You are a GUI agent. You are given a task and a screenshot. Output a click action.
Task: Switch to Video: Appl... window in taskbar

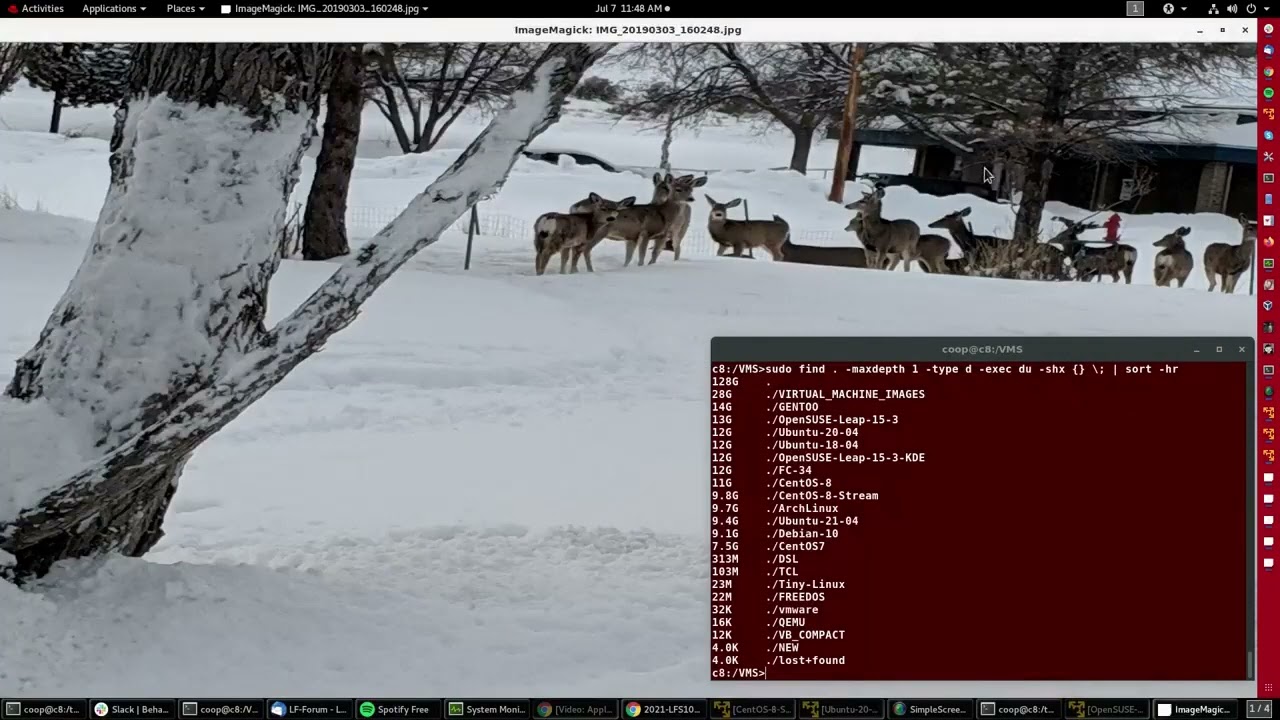click(x=574, y=709)
